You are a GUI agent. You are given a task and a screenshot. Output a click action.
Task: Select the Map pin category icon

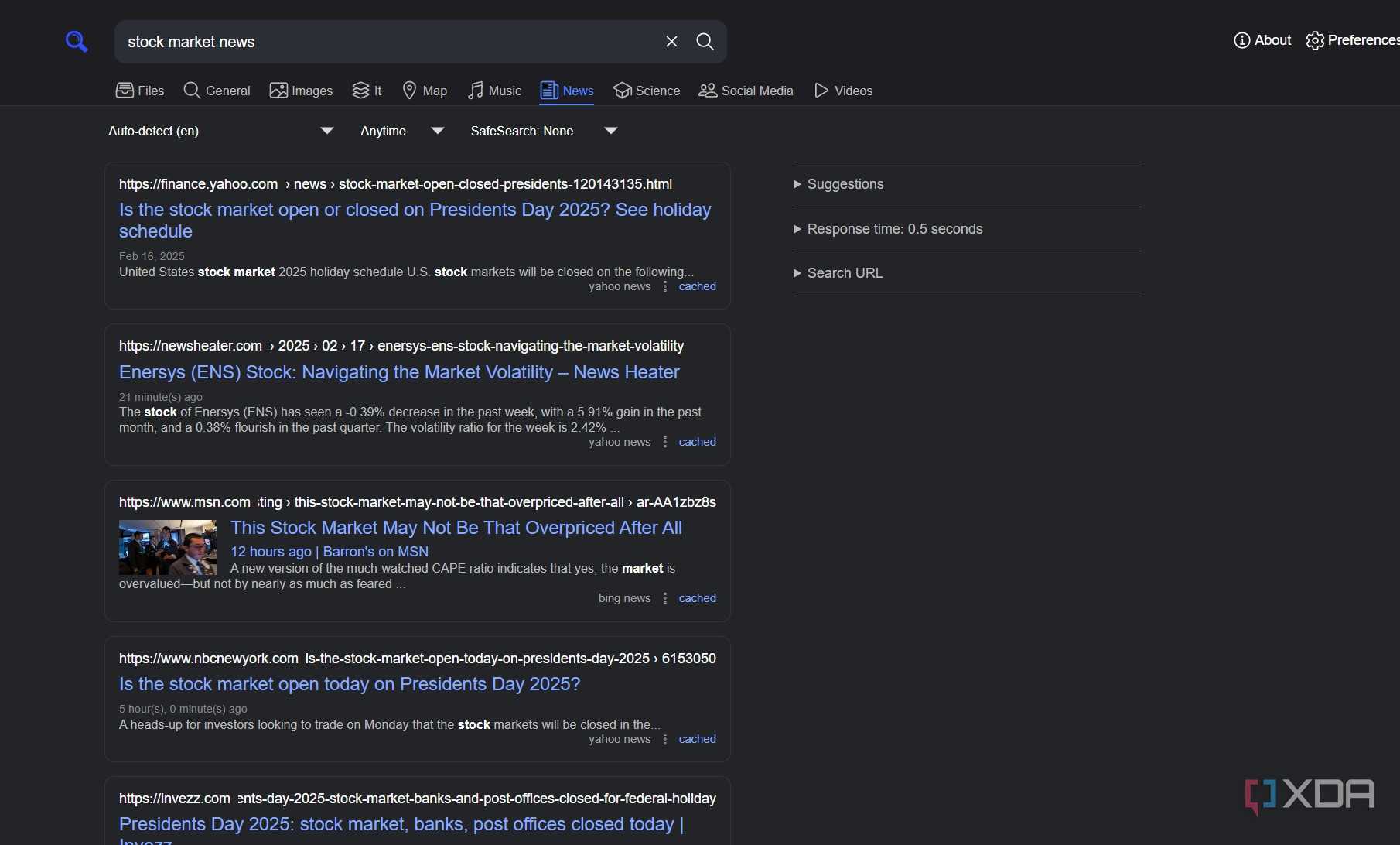coord(410,91)
